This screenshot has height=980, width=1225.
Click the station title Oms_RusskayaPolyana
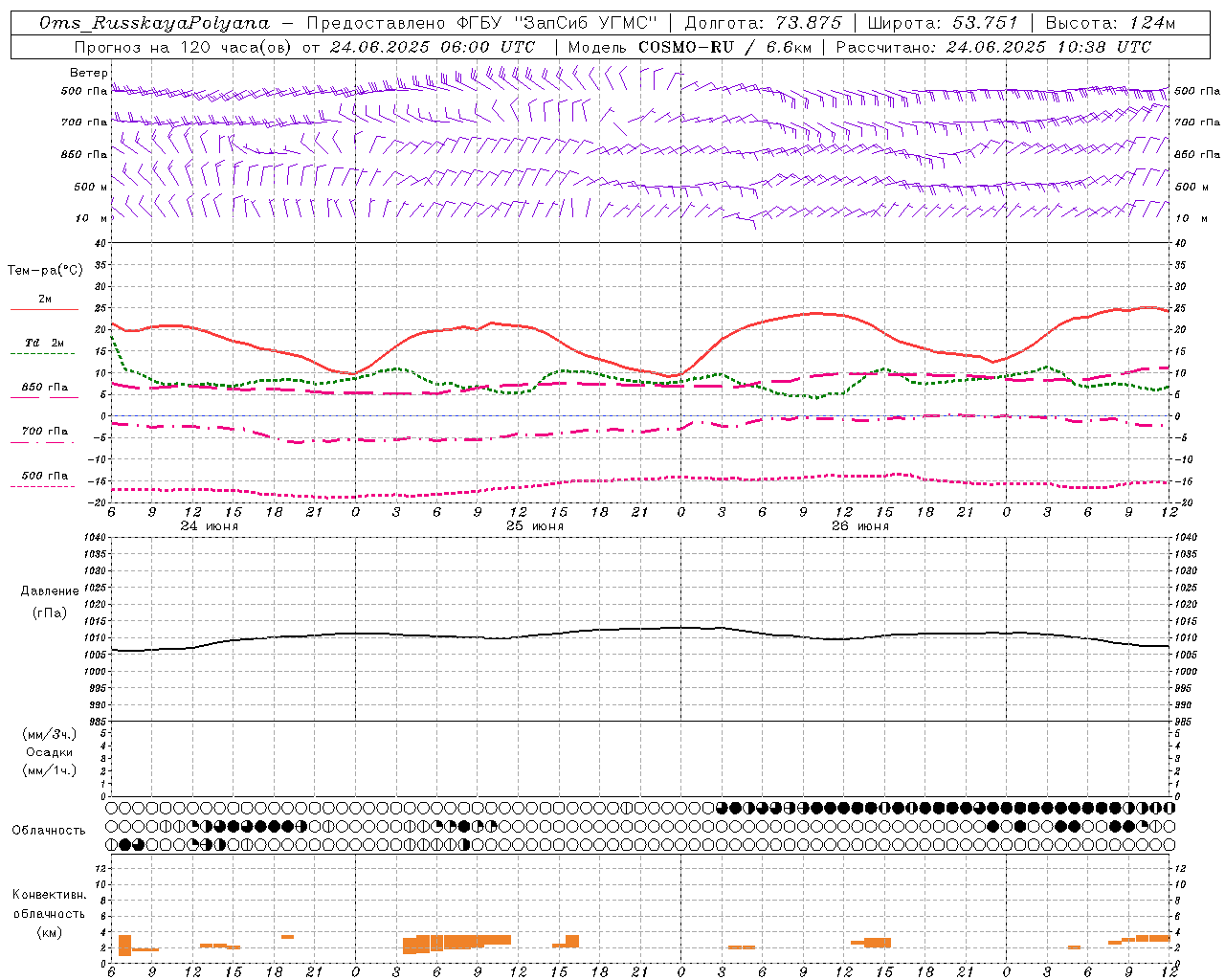[x=155, y=23]
